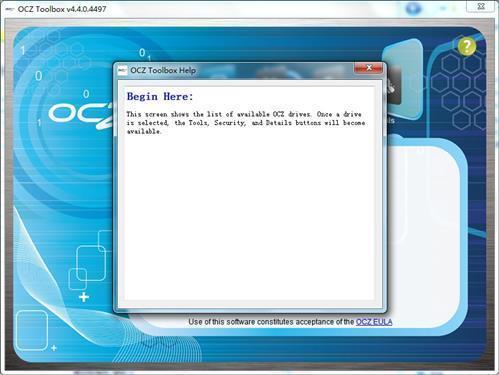
Task: Click the OCZ Toolbox Help title icon
Action: (122, 70)
